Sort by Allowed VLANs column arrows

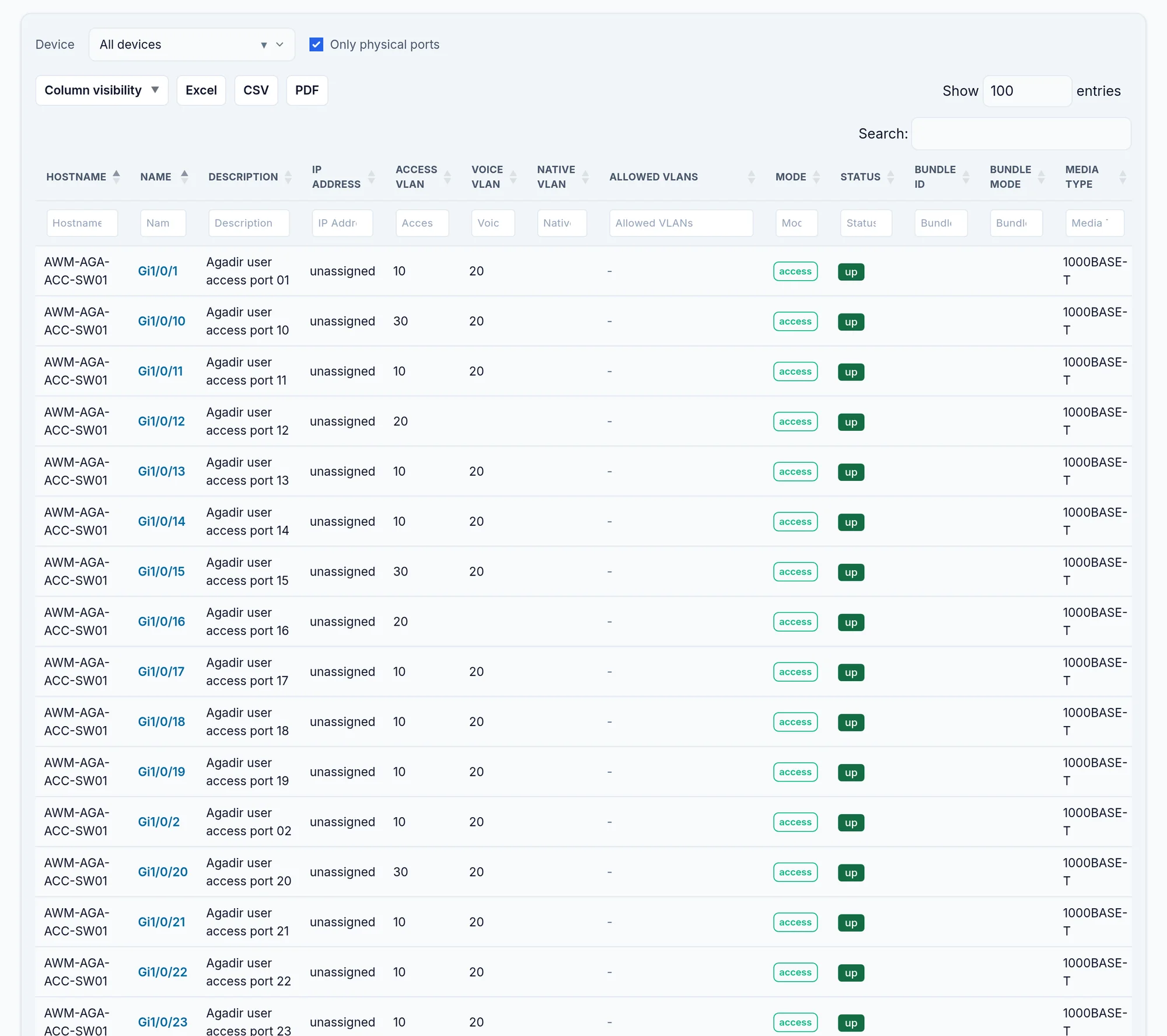point(751,177)
